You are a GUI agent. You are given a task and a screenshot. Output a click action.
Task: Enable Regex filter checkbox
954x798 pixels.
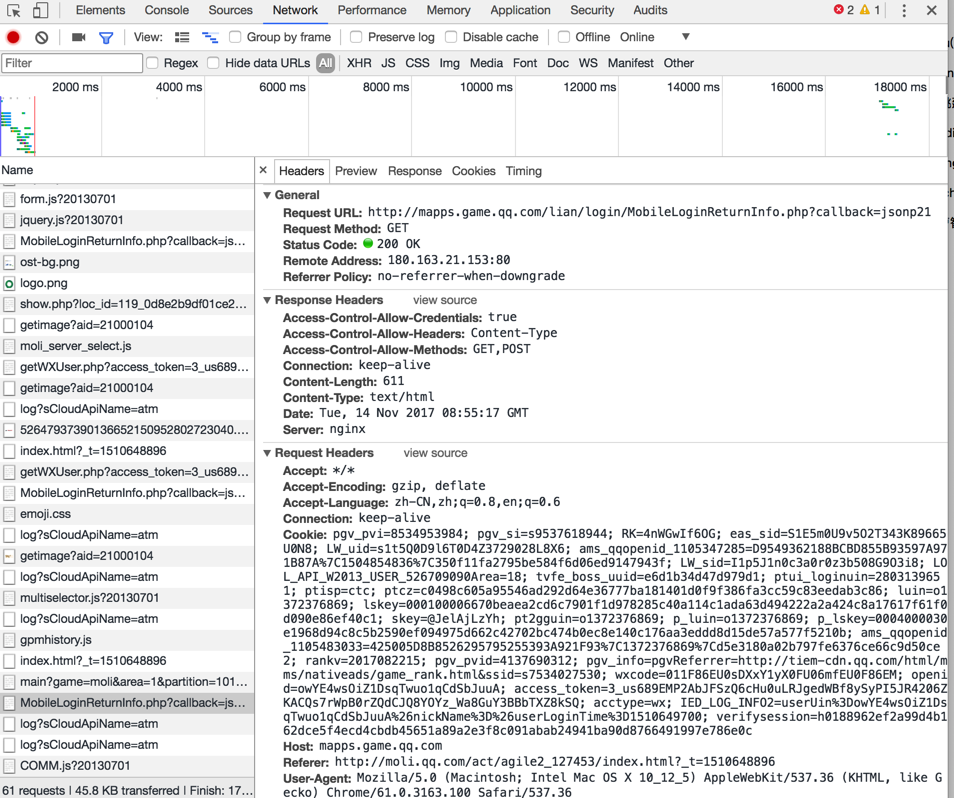(x=152, y=63)
